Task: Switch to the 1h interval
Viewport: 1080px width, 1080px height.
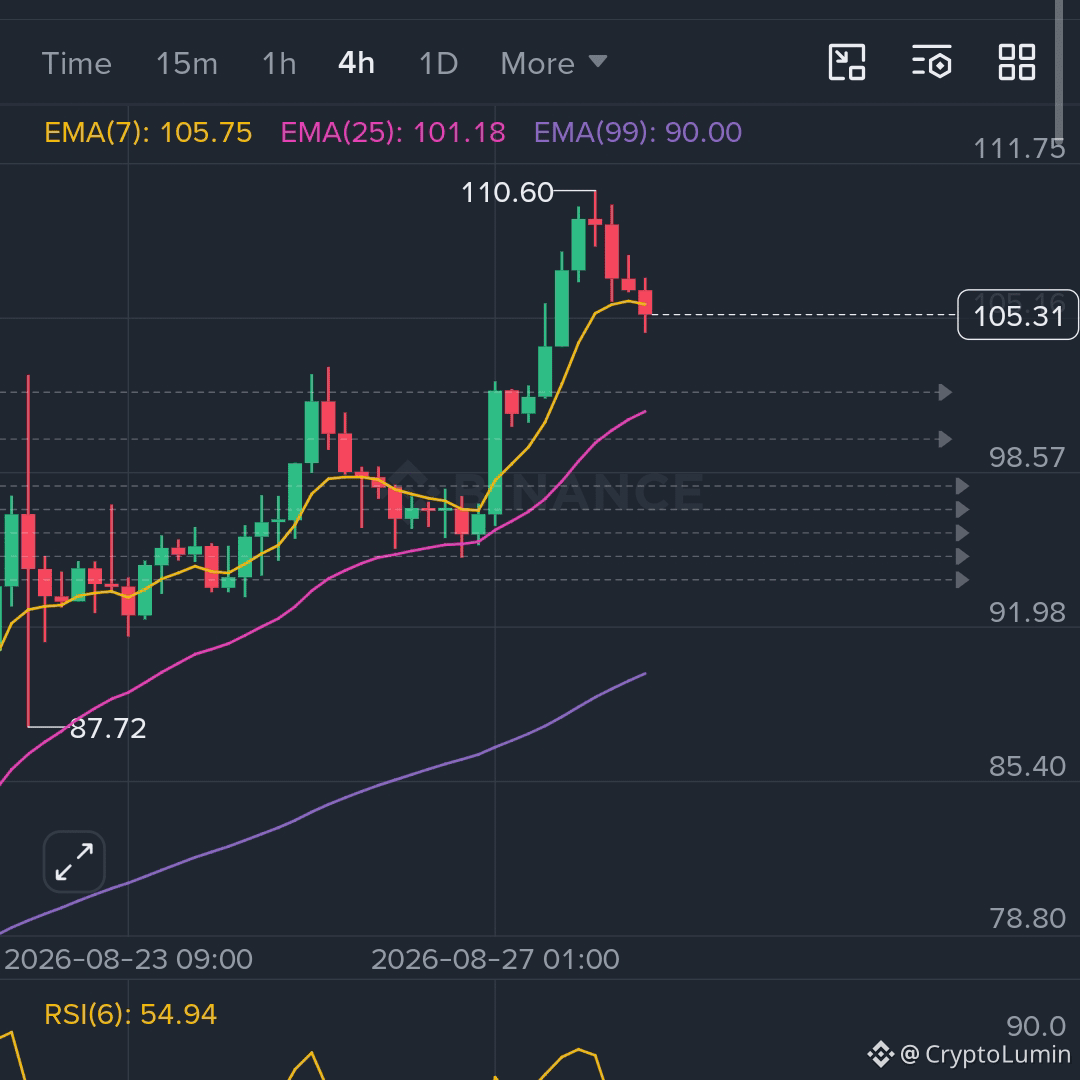Action: pyautogui.click(x=279, y=63)
